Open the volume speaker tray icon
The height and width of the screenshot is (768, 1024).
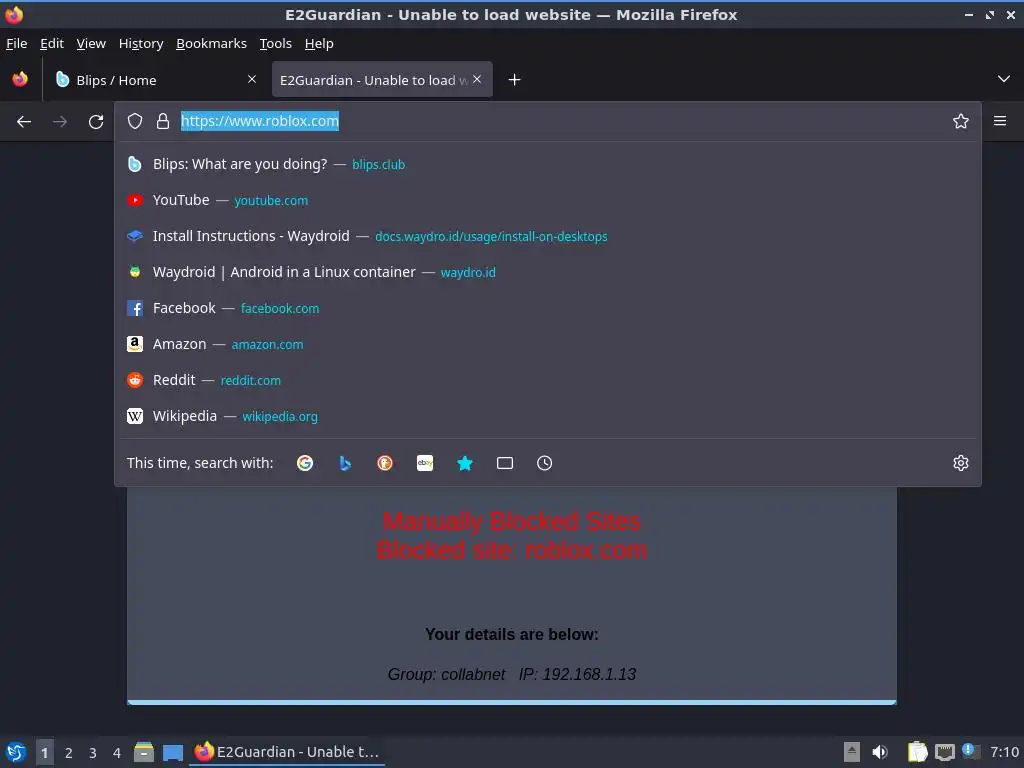coord(880,752)
